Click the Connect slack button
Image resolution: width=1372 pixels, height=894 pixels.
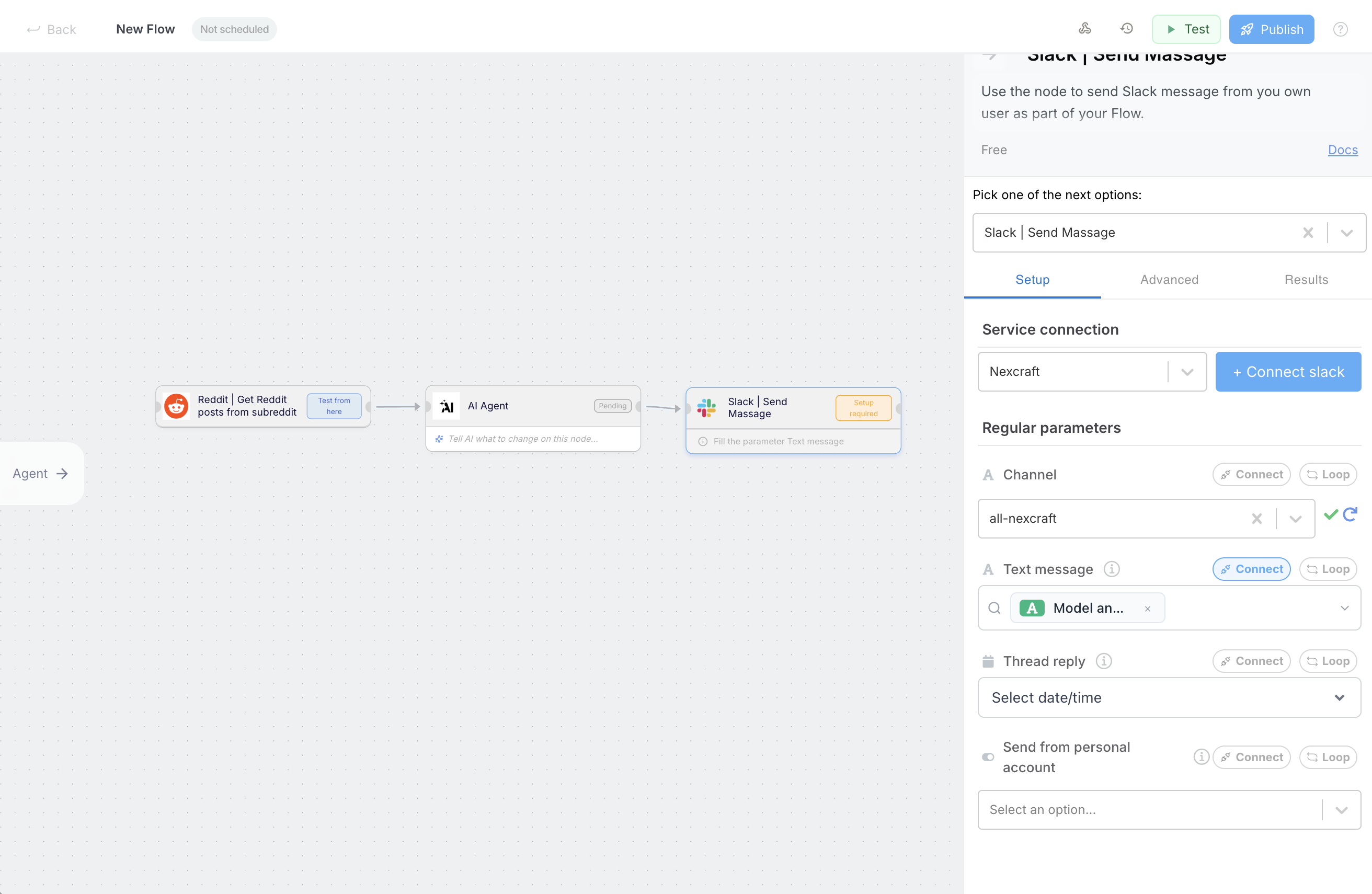1288,372
